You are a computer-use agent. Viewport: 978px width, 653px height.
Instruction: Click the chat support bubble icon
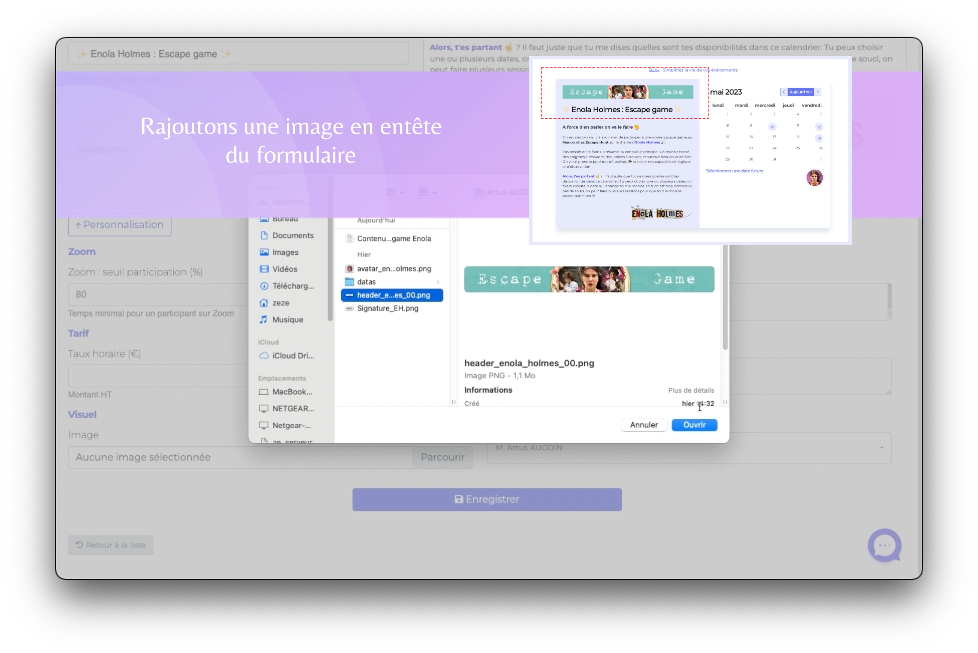point(884,545)
